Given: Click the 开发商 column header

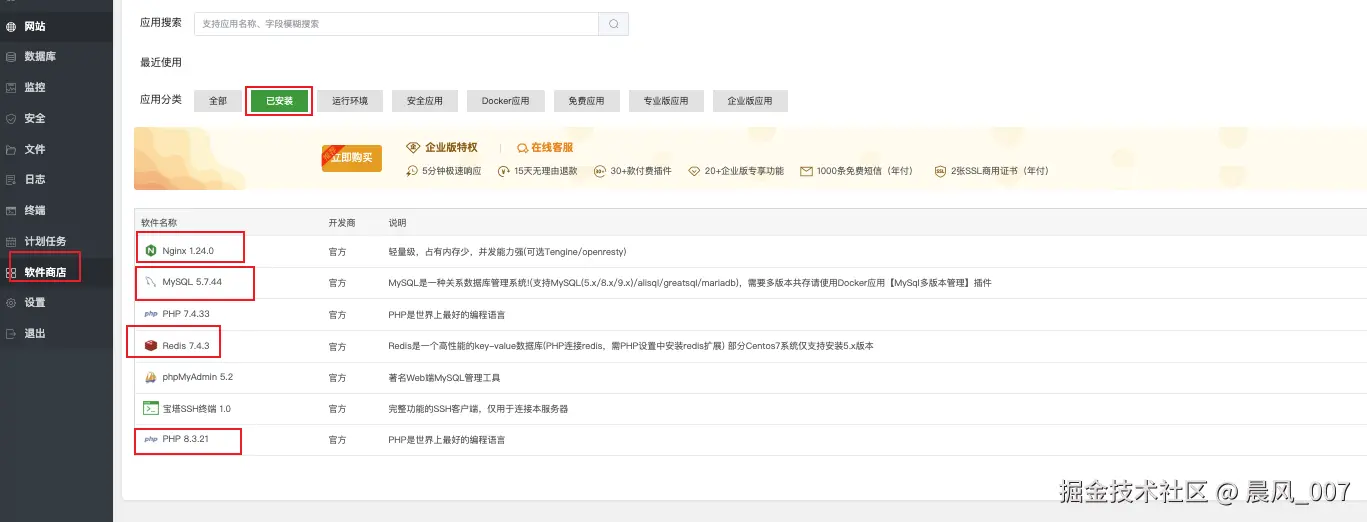Looking at the screenshot, I should (342, 222).
